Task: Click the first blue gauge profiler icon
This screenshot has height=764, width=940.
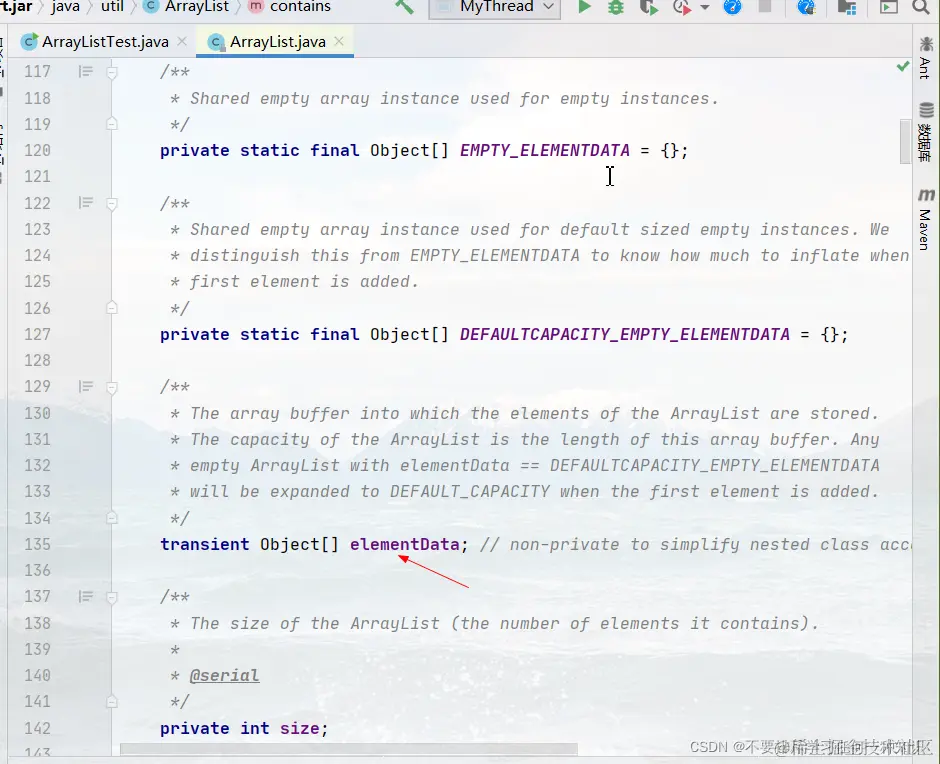Action: click(732, 7)
